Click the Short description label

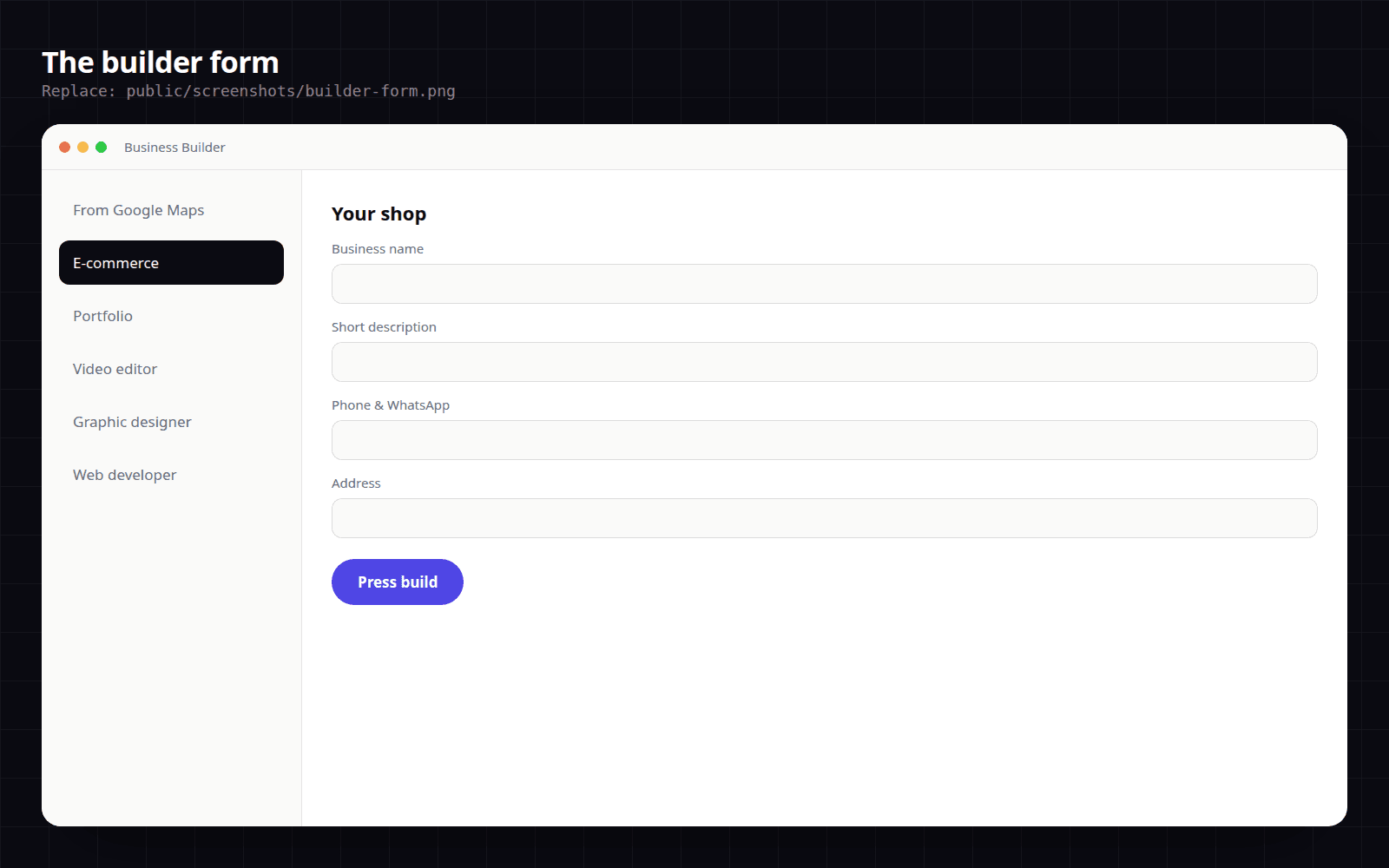(x=384, y=327)
